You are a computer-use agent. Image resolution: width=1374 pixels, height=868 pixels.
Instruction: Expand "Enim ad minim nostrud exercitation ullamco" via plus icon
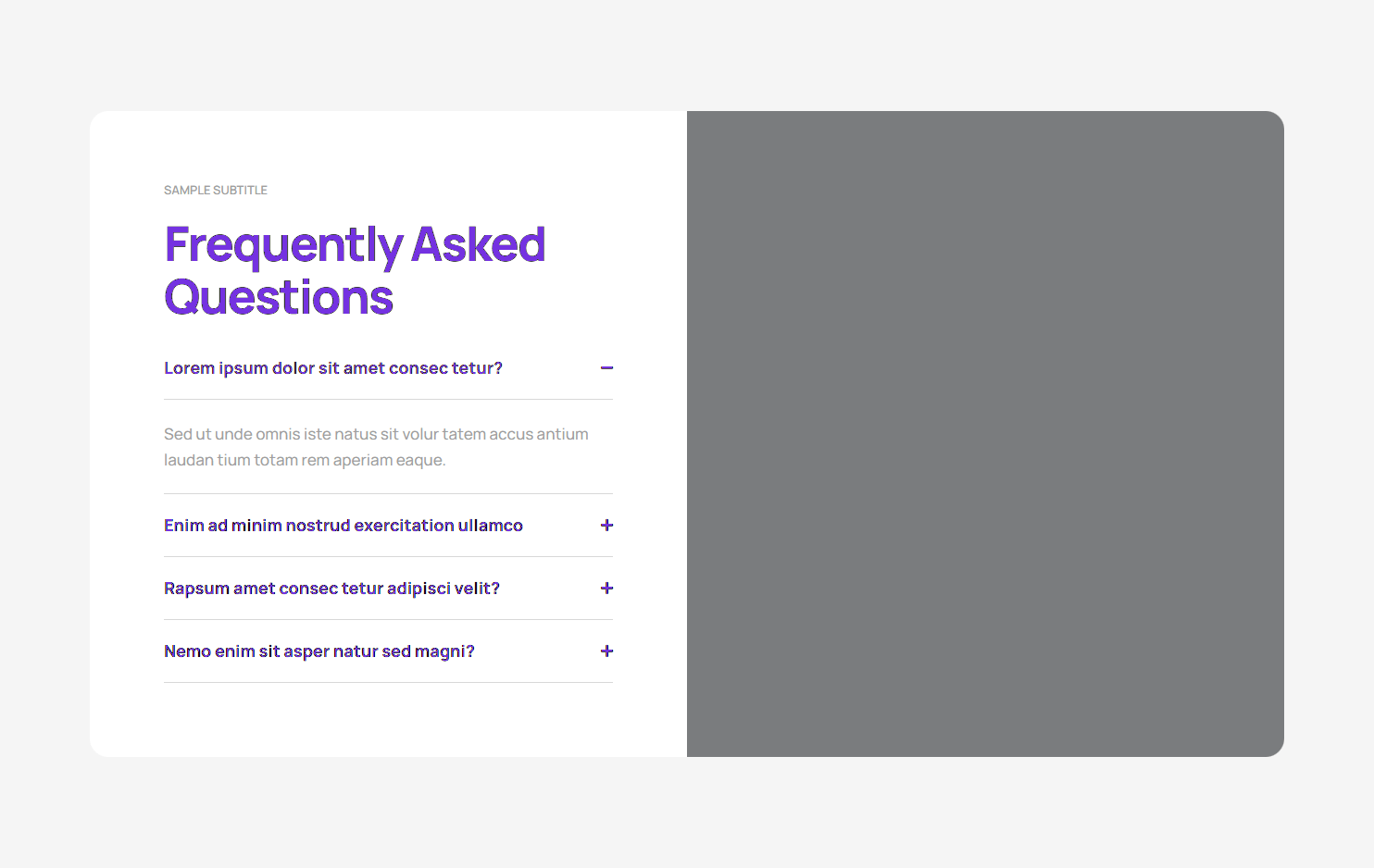(x=607, y=525)
